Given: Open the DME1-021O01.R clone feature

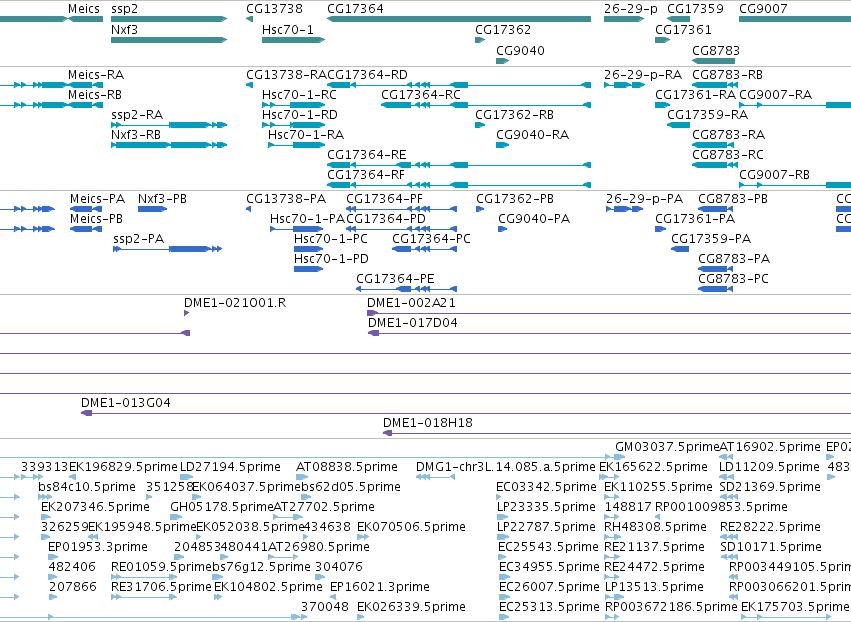Looking at the screenshot, I should point(187,313).
